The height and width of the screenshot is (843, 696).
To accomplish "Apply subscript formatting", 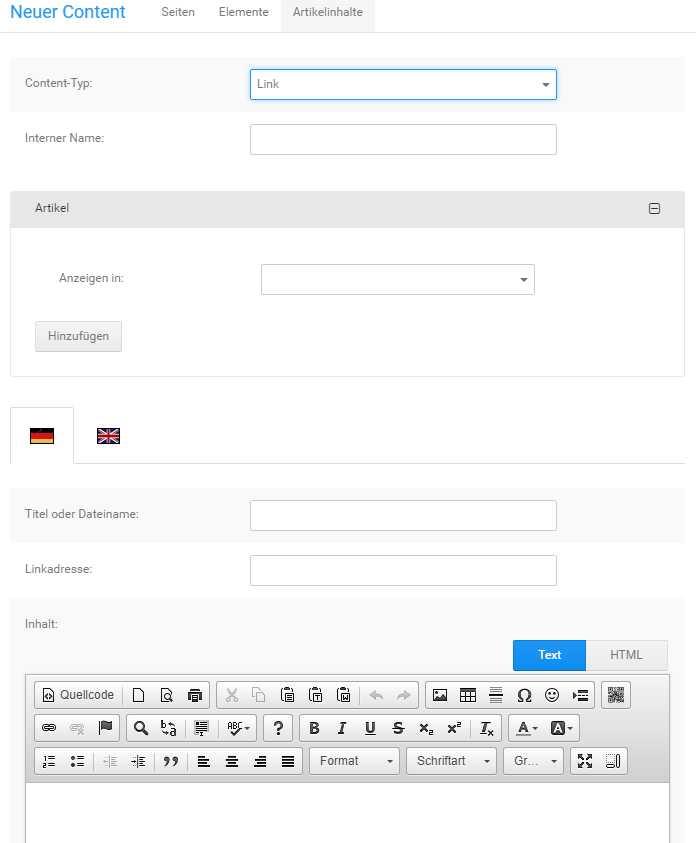I will point(424,728).
